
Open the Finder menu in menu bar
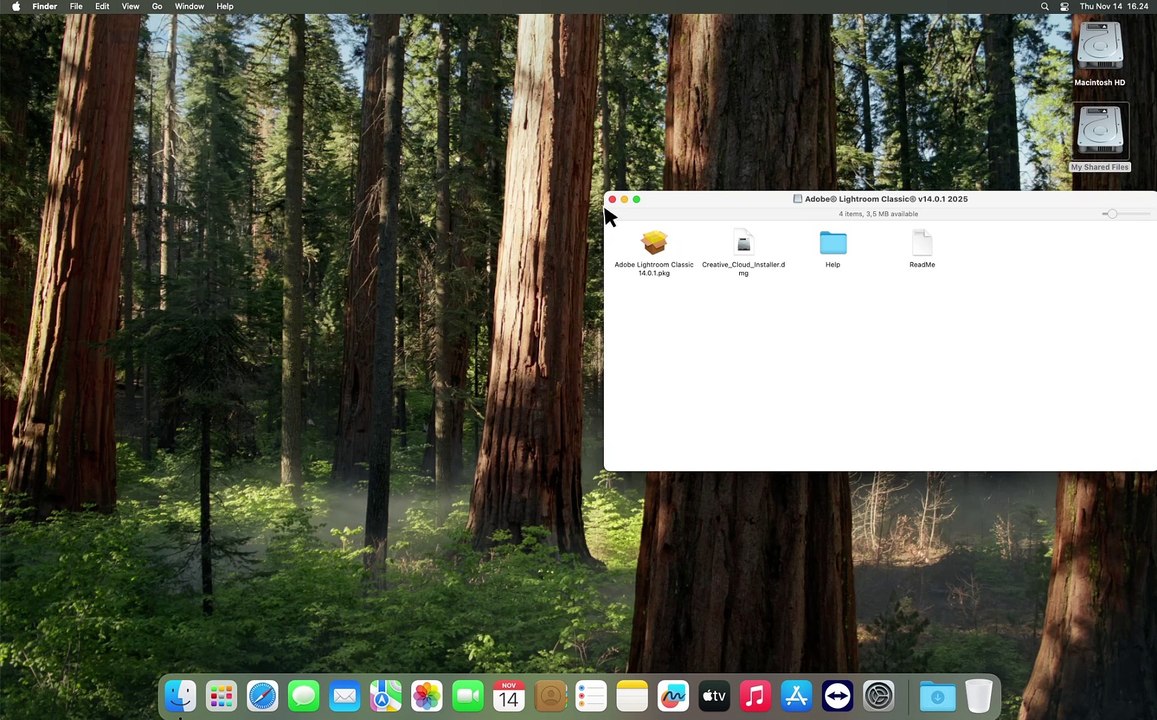[45, 6]
